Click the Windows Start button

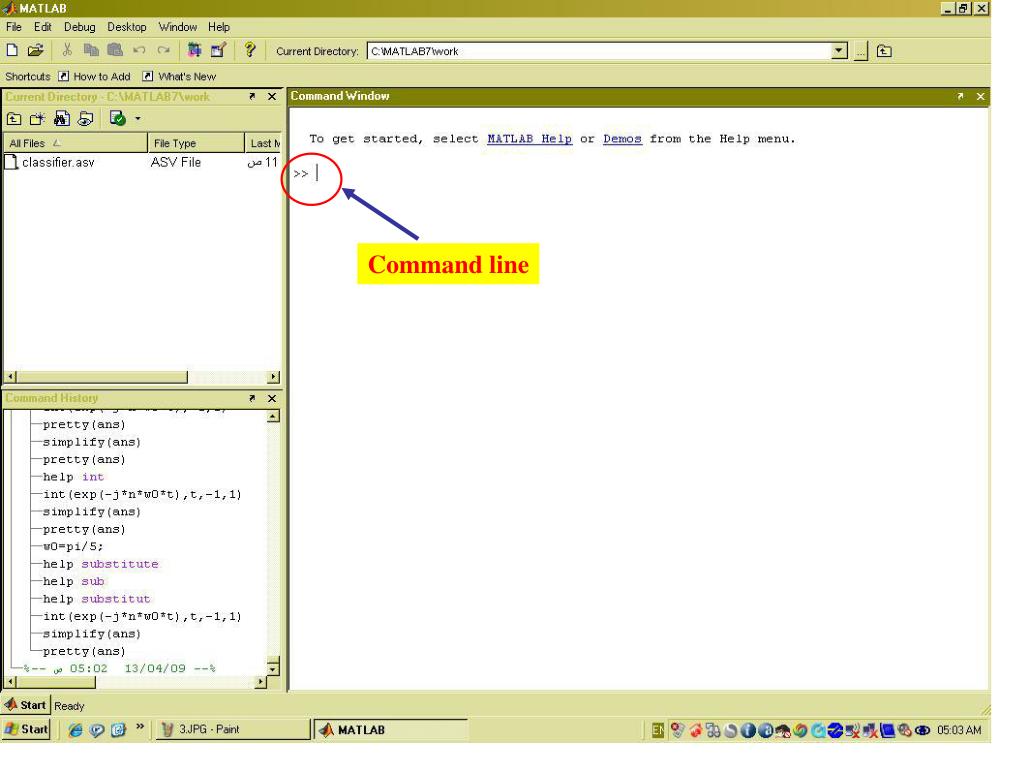click(x=26, y=729)
